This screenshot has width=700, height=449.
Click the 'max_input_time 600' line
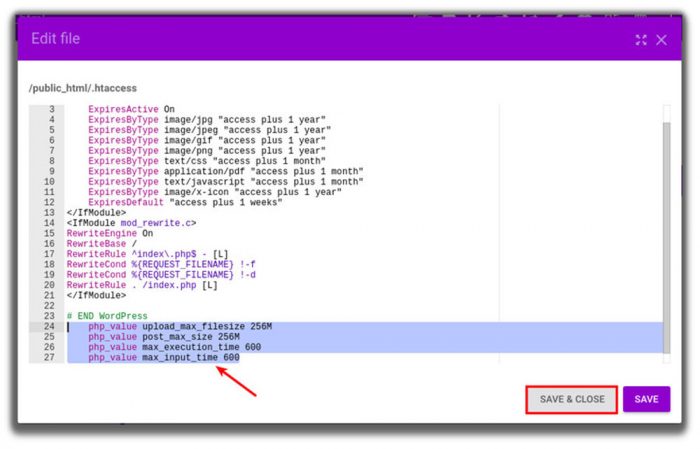pyautogui.click(x=164, y=357)
